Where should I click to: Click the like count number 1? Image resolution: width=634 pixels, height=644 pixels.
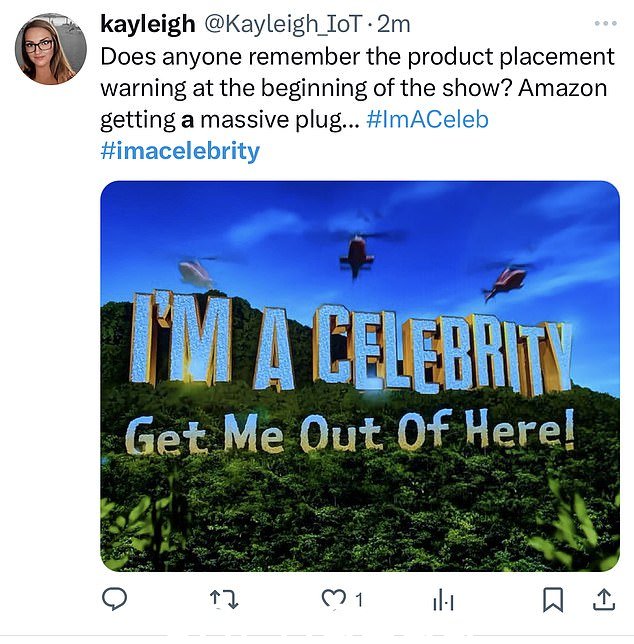359,600
